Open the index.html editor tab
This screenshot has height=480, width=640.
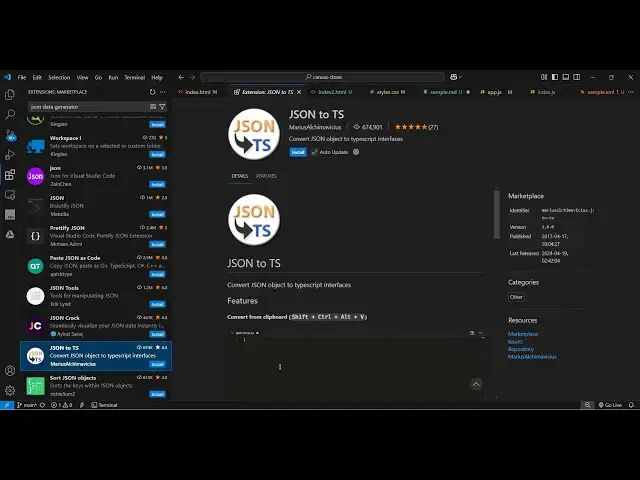(x=201, y=92)
